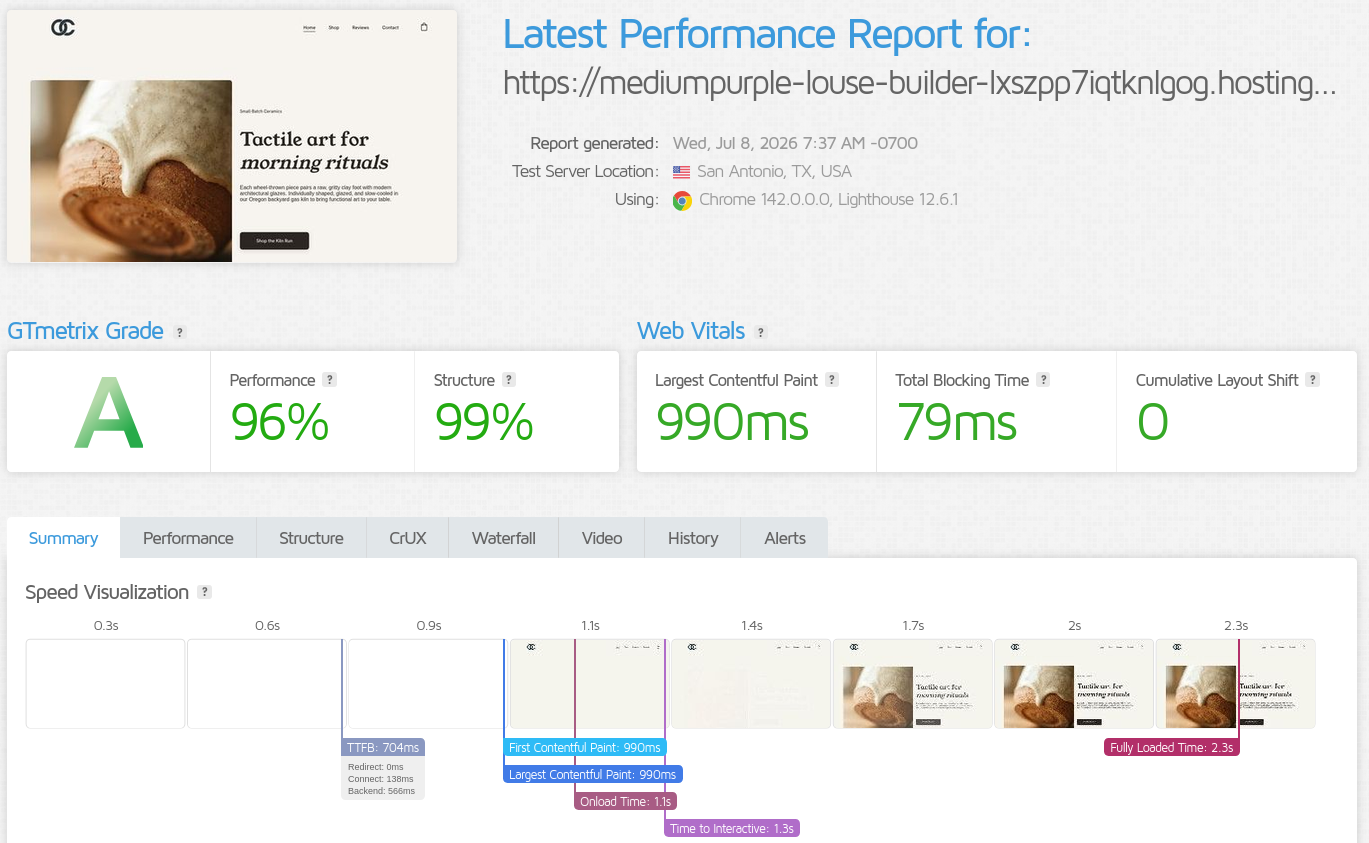This screenshot has height=843, width=1369.
Task: Switch to the Summary tab
Action: click(63, 538)
